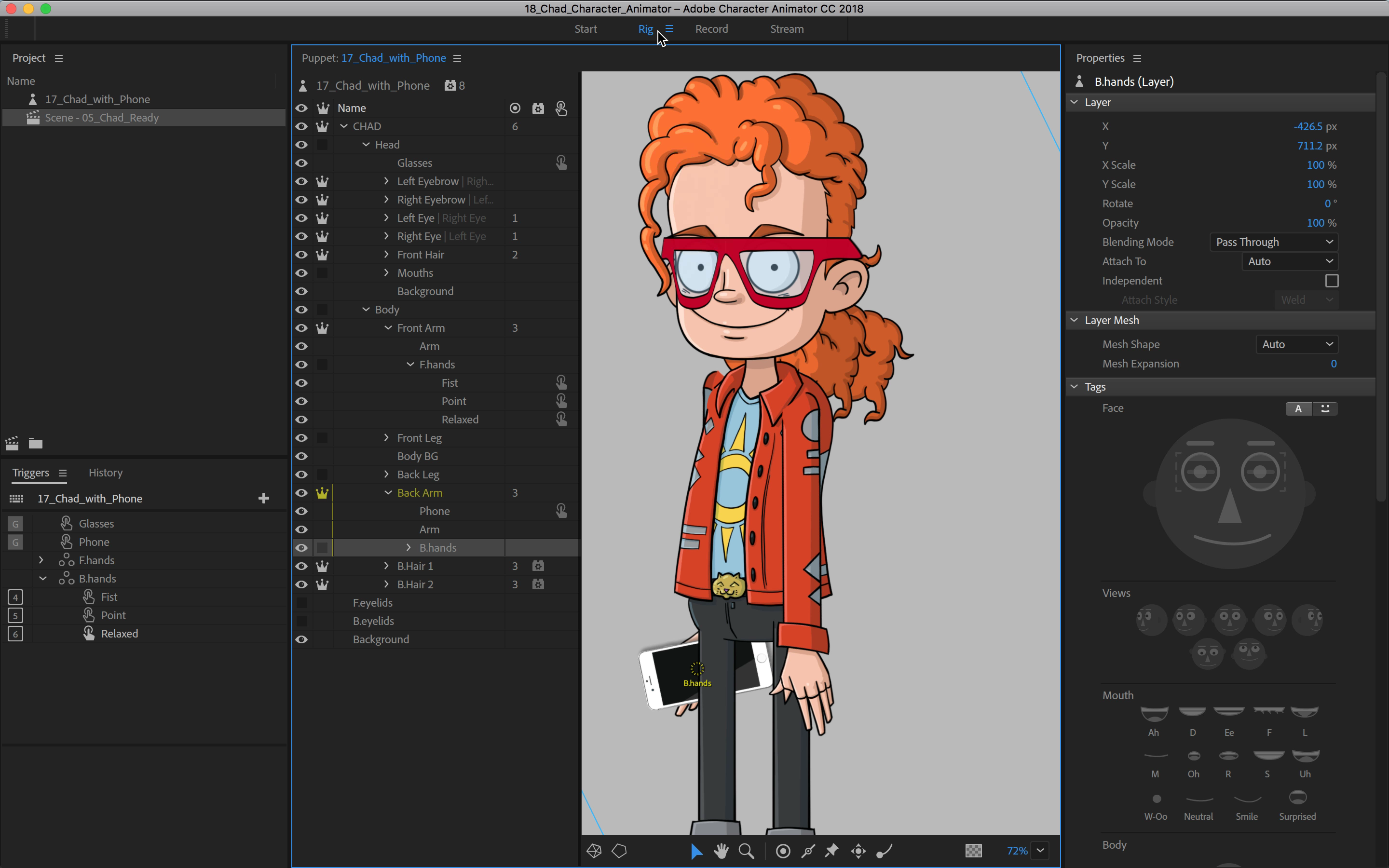Click the add trigger plus icon
This screenshot has width=1389, height=868.
coord(263,498)
